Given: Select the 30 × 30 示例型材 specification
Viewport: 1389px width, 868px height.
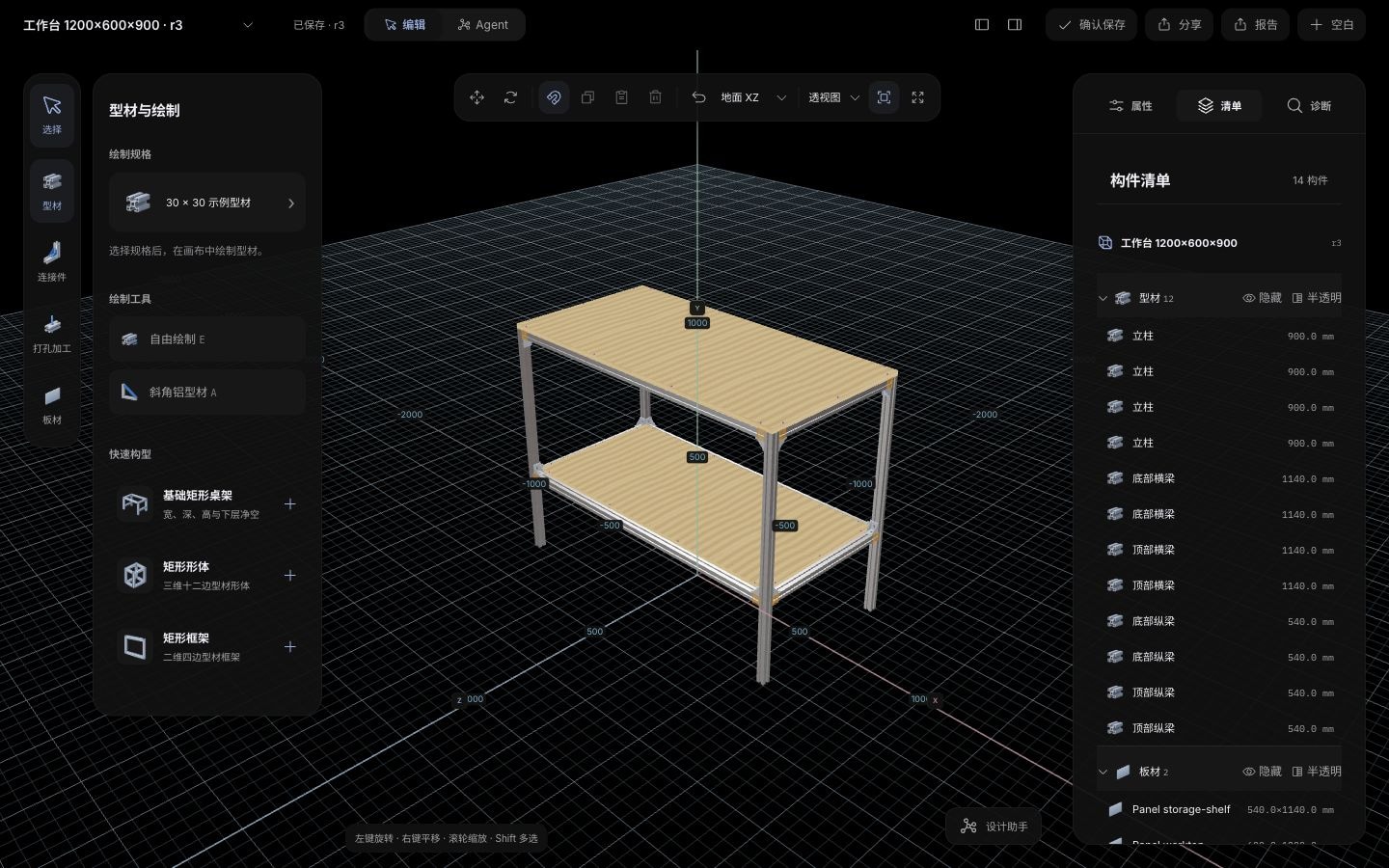Looking at the screenshot, I should 207,203.
